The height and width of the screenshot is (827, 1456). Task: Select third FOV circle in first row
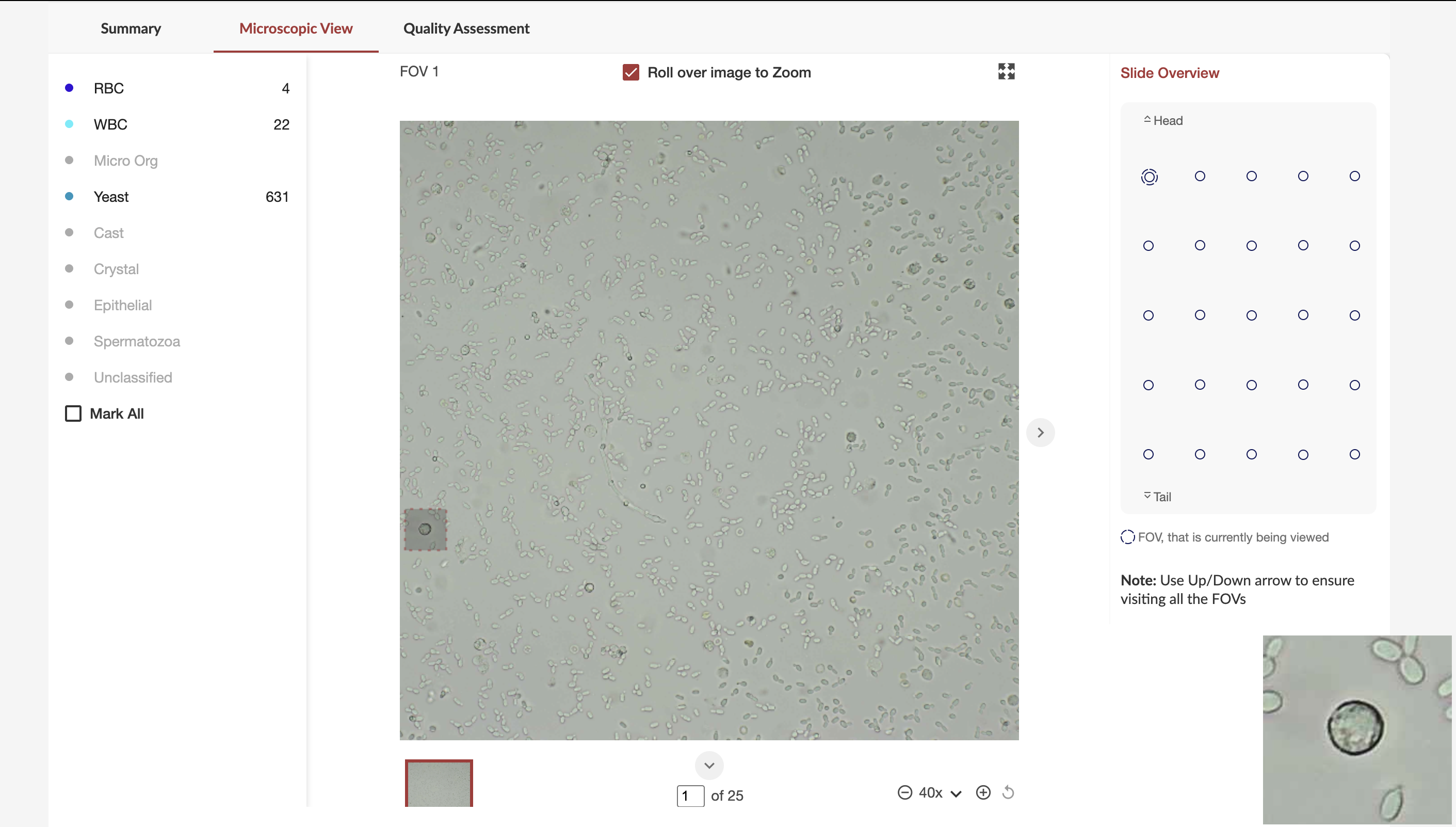coord(1252,176)
